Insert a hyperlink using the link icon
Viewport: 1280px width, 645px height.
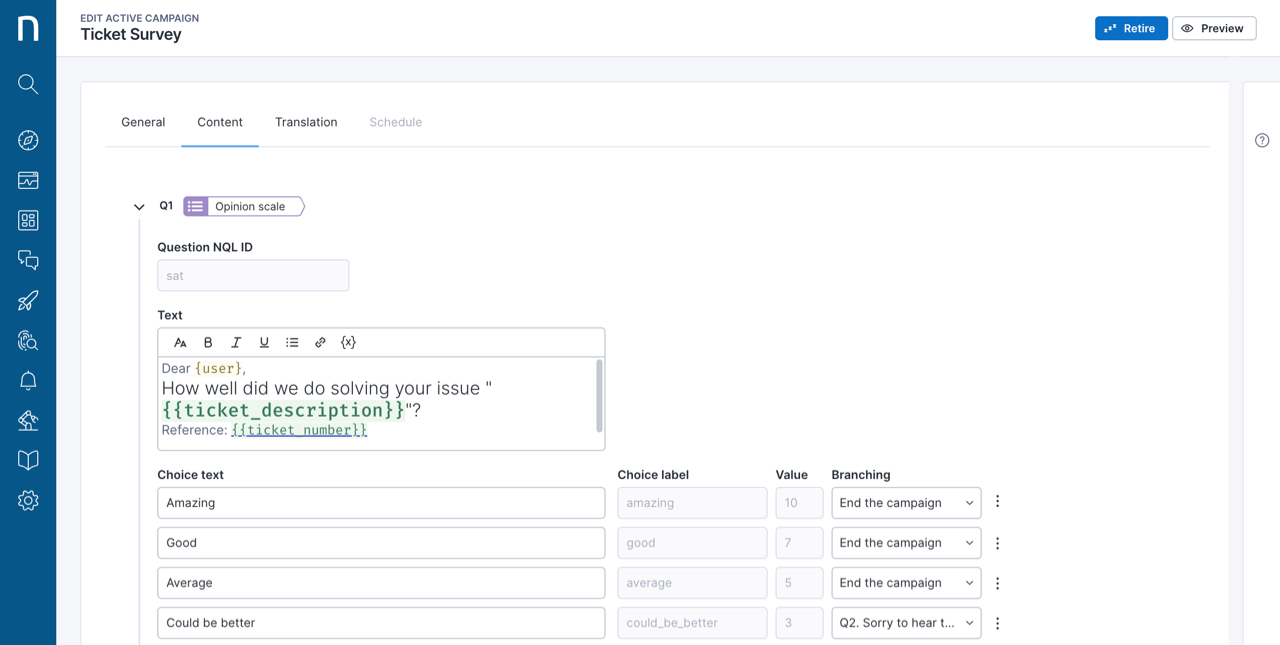click(320, 342)
